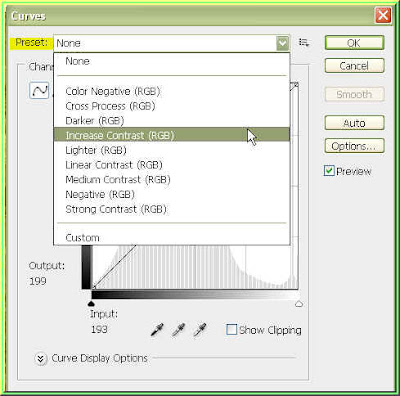Choose the None preset in the list

tap(172, 61)
